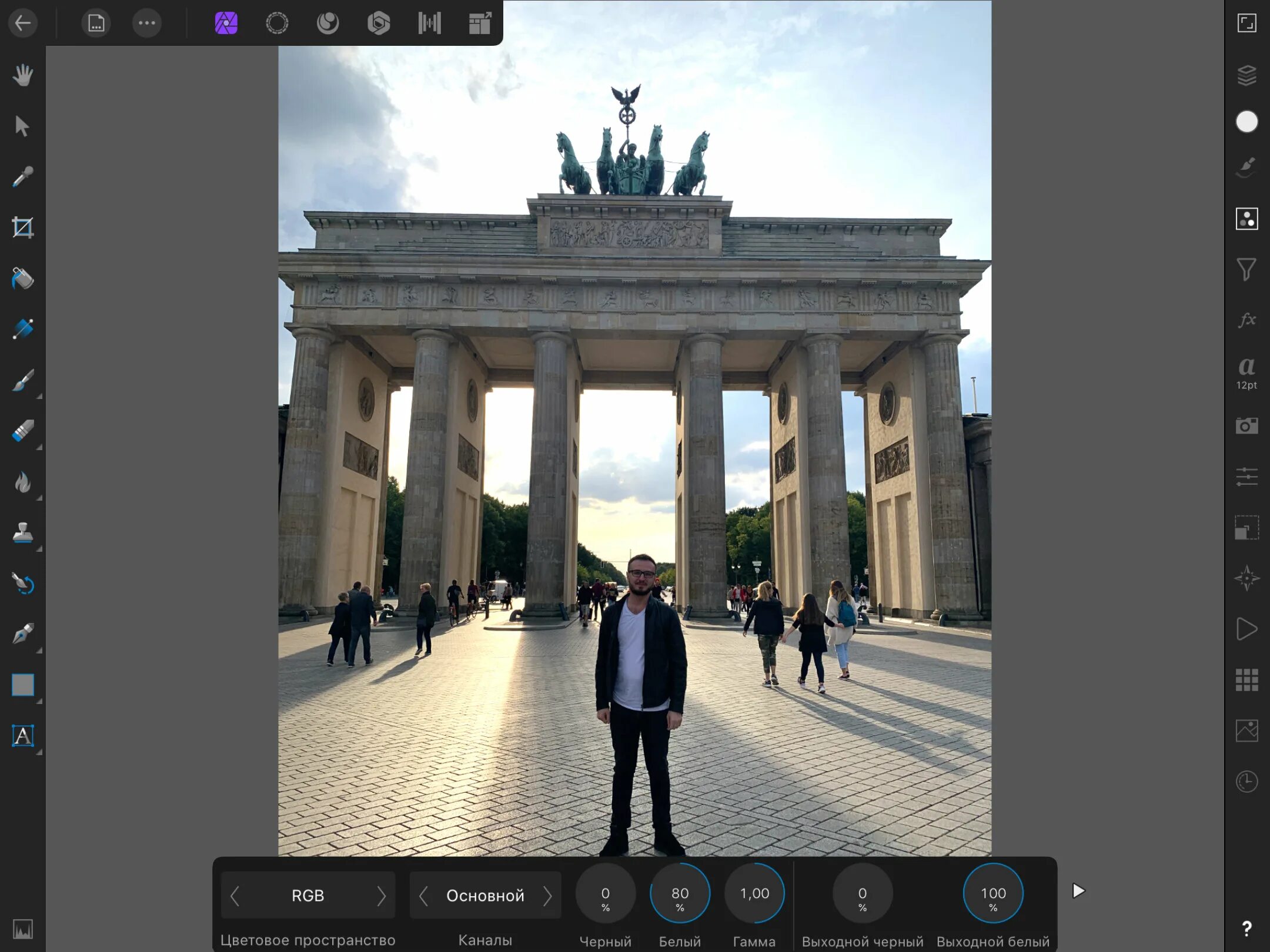Expand context toolbar with play arrow
1270x952 pixels.
click(x=1078, y=891)
